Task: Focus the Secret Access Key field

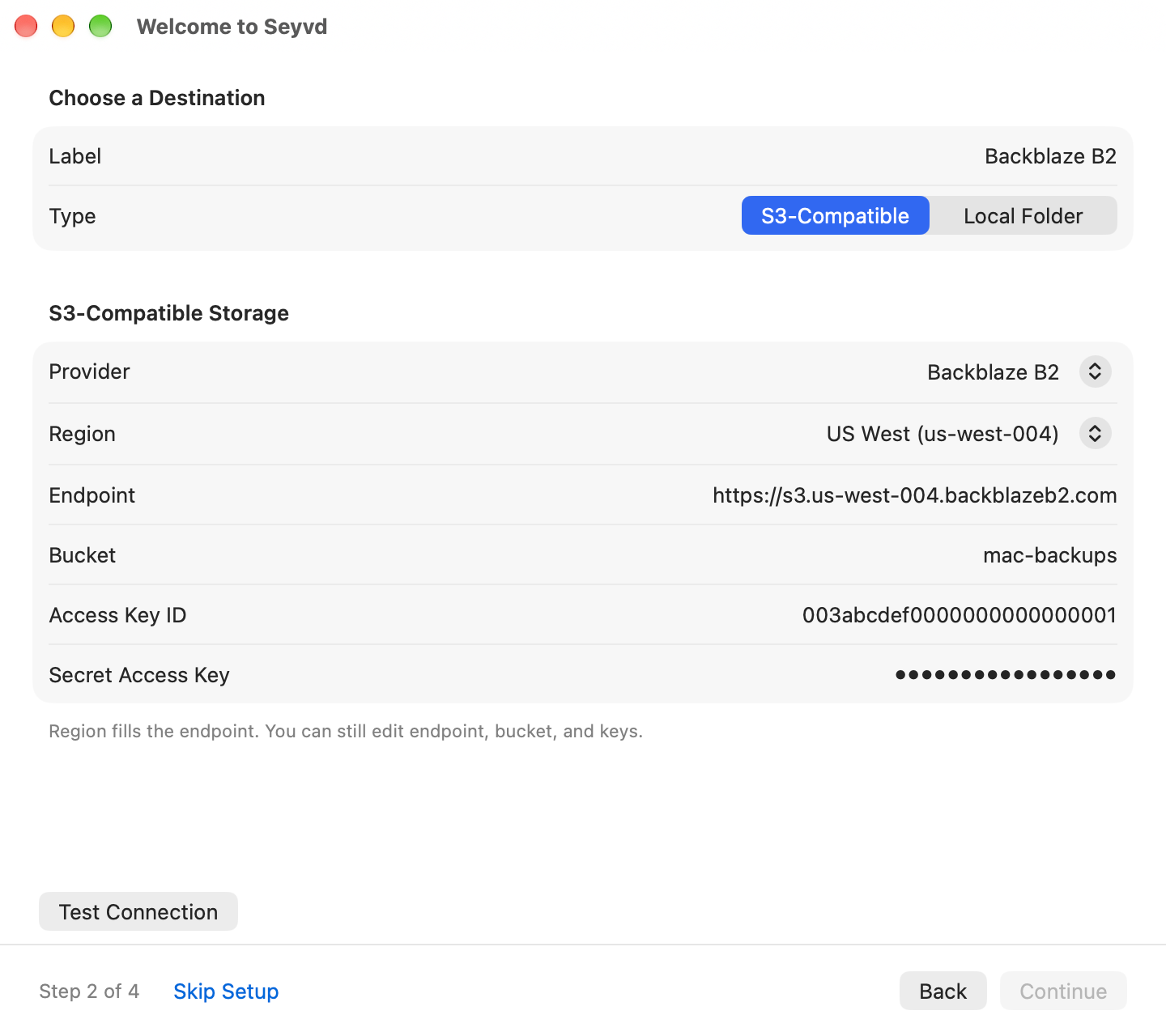Action: click(1006, 675)
